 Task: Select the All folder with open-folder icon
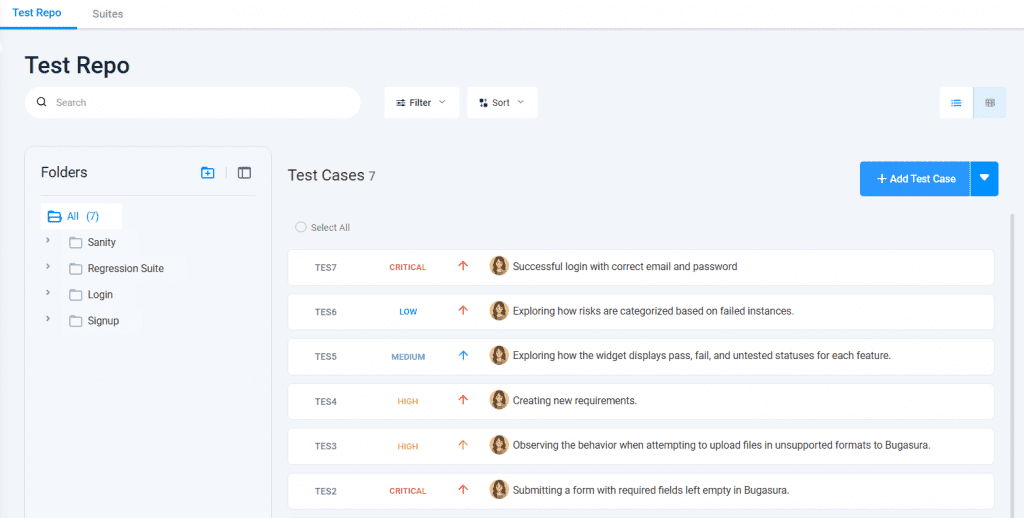point(55,216)
